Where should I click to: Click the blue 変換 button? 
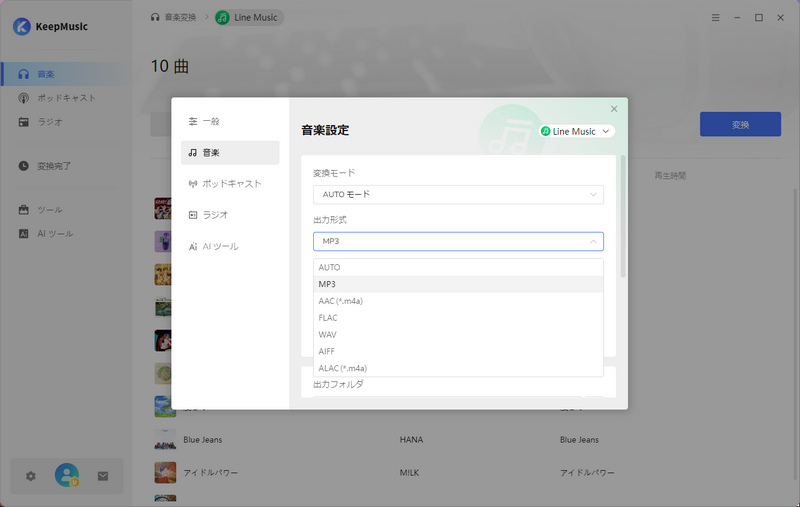pyautogui.click(x=740, y=124)
